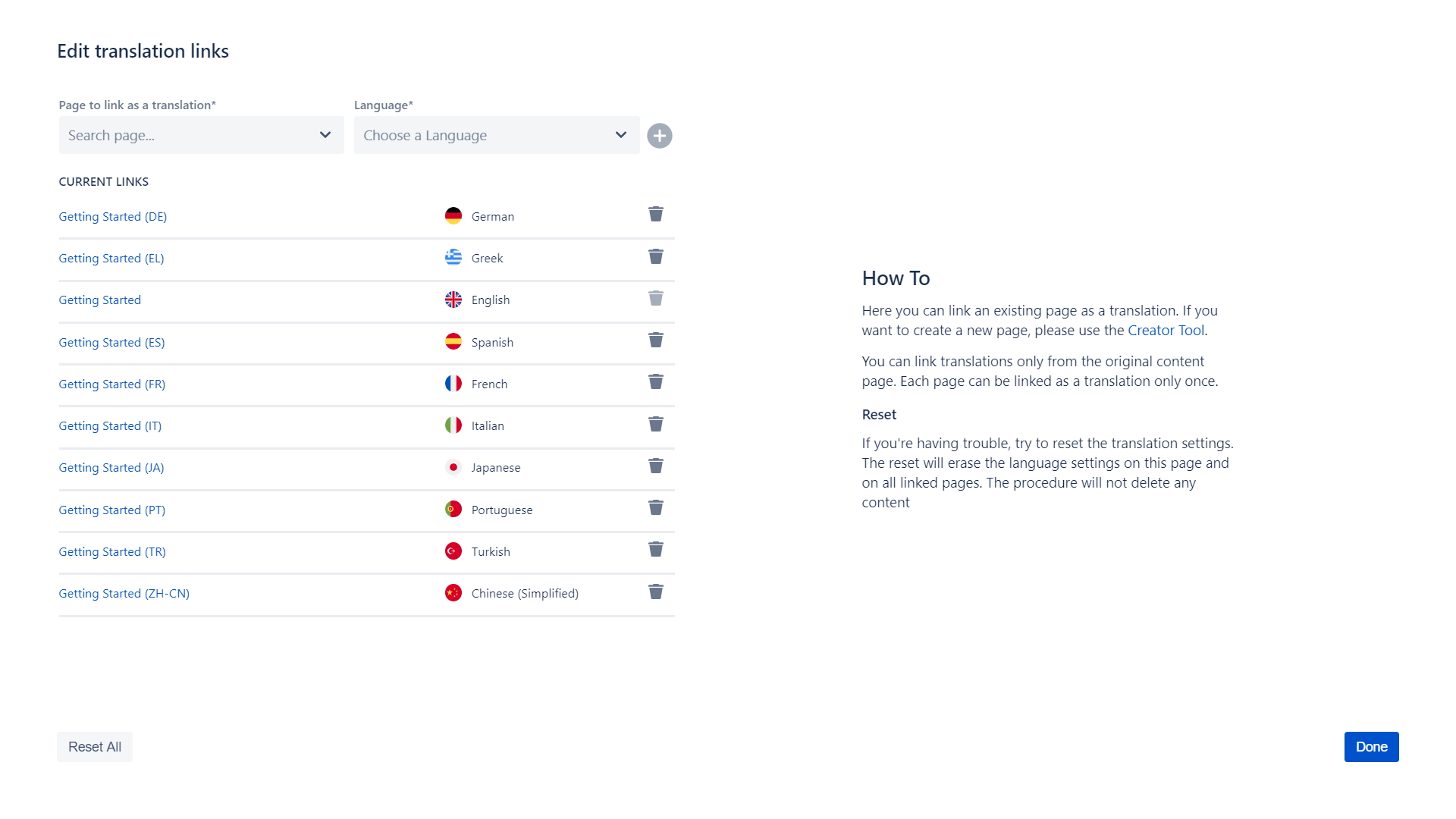Click trash icon for Japanese row

click(x=656, y=466)
